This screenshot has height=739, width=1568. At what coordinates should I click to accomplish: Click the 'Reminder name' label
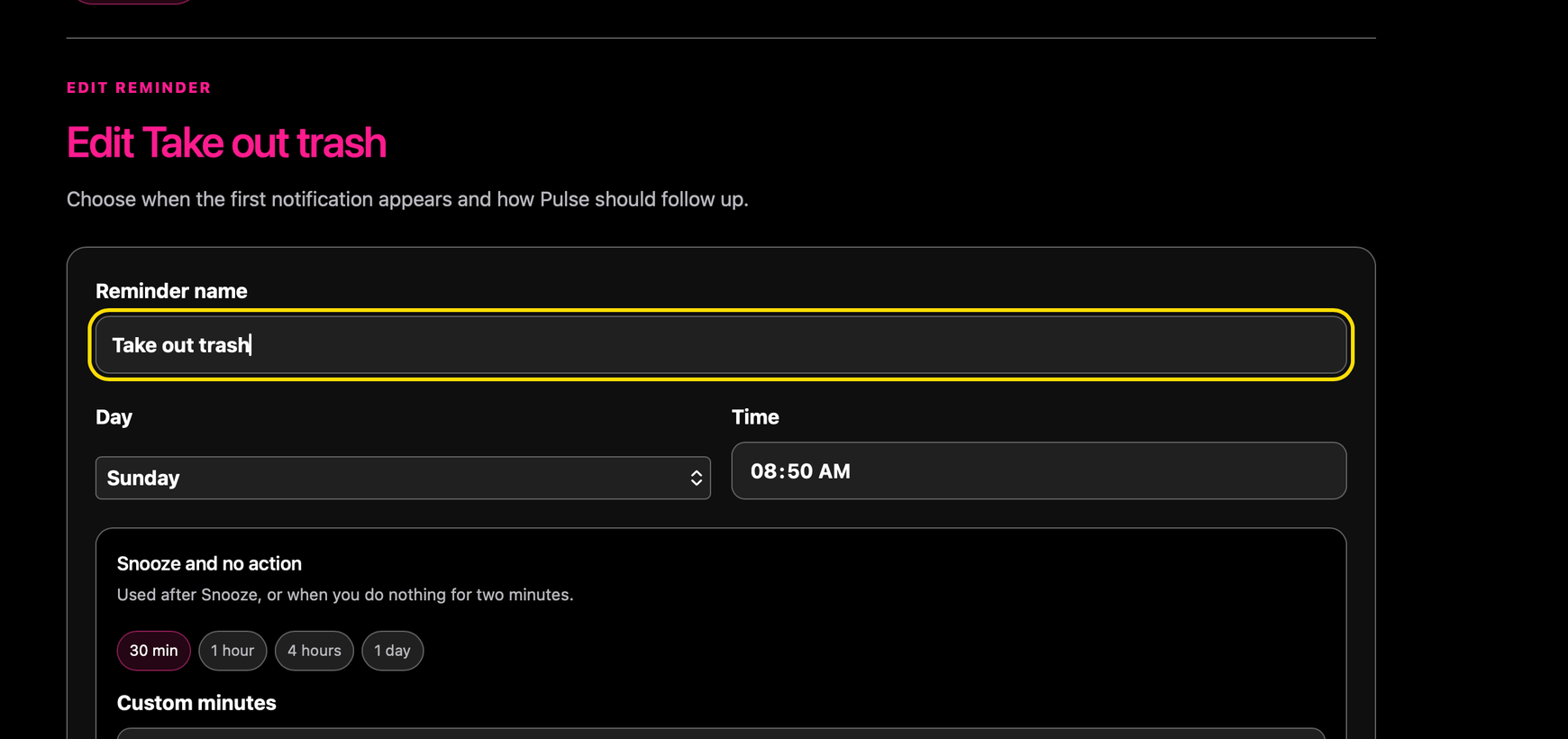pos(171,291)
